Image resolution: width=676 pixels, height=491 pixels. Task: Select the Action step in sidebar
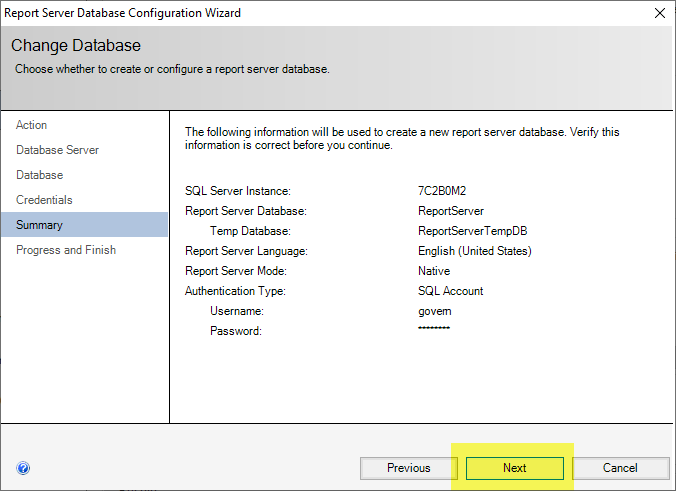[32, 125]
